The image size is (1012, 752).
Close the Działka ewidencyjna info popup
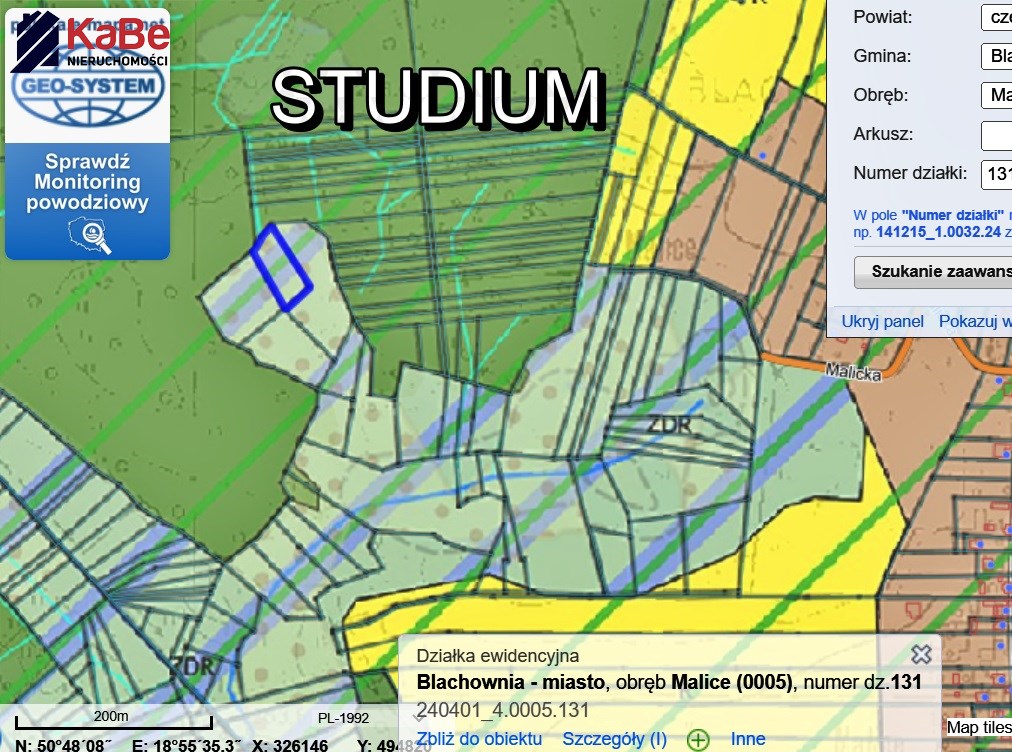click(921, 655)
